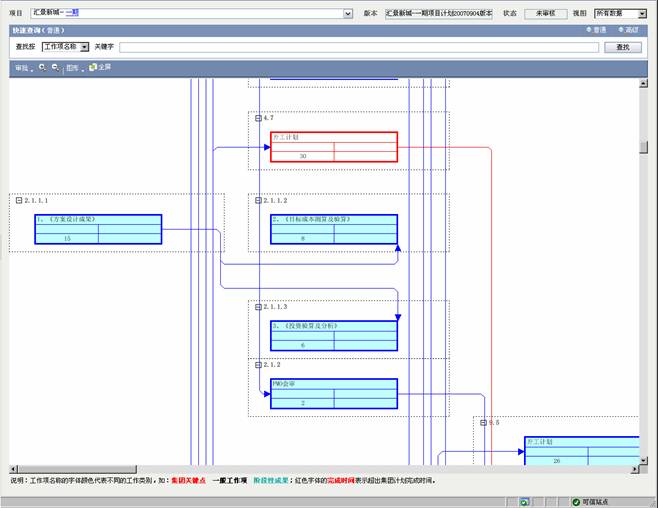Open the 项目 project dropdown
This screenshot has height=508, width=658.
(x=348, y=13)
